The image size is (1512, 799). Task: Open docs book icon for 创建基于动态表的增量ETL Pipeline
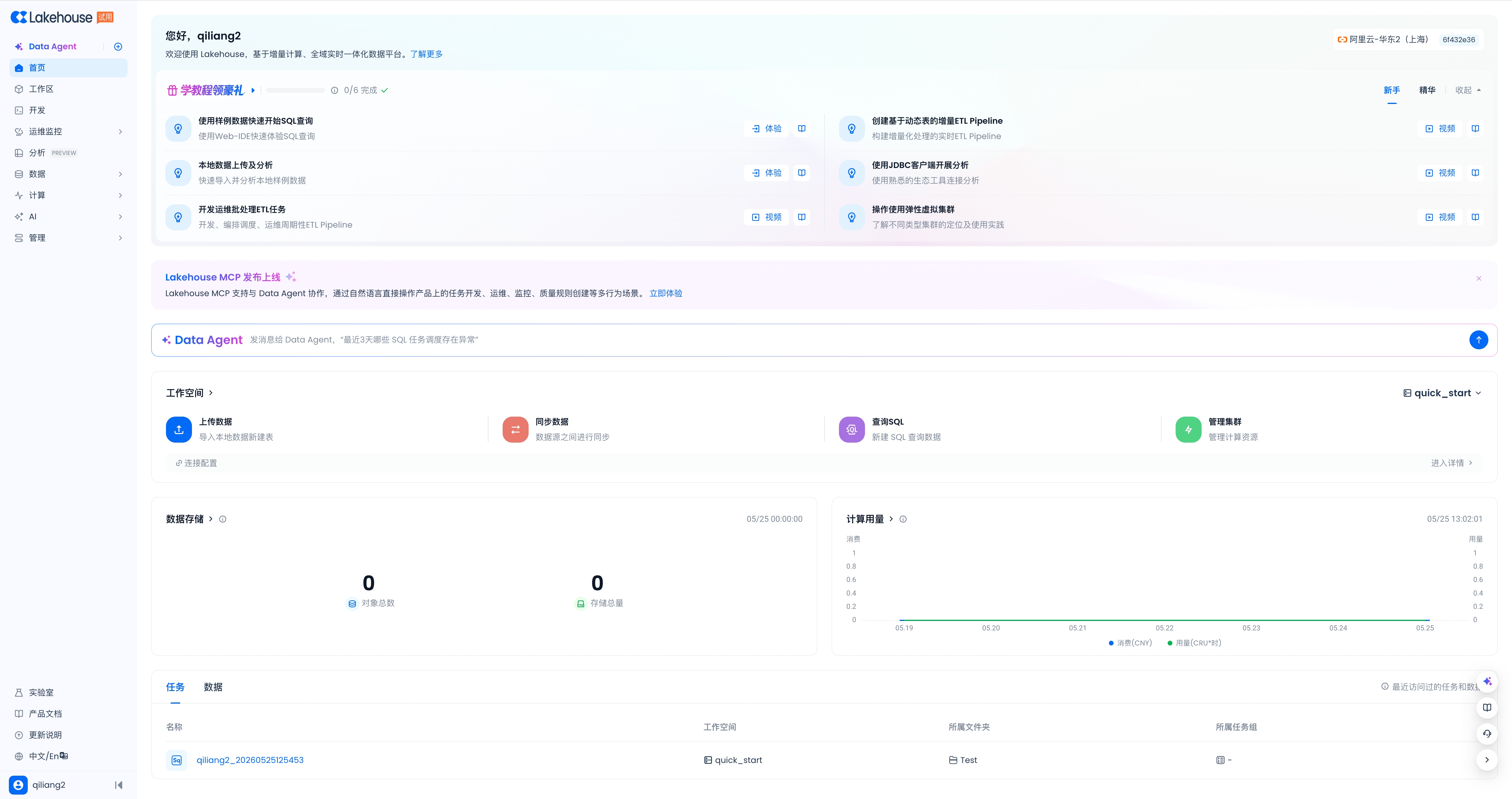(1475, 128)
